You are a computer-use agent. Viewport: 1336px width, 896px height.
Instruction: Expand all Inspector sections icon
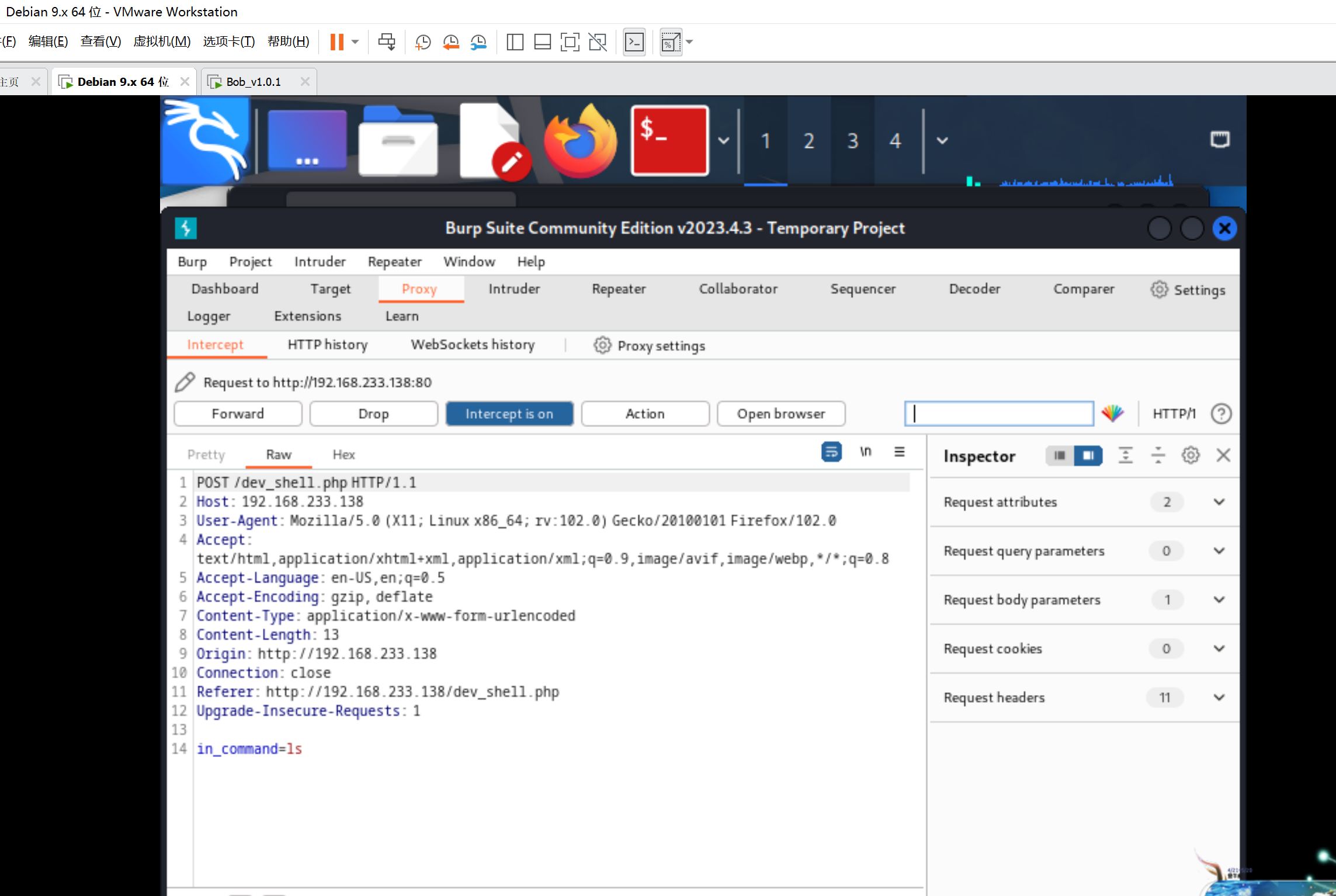[1125, 455]
